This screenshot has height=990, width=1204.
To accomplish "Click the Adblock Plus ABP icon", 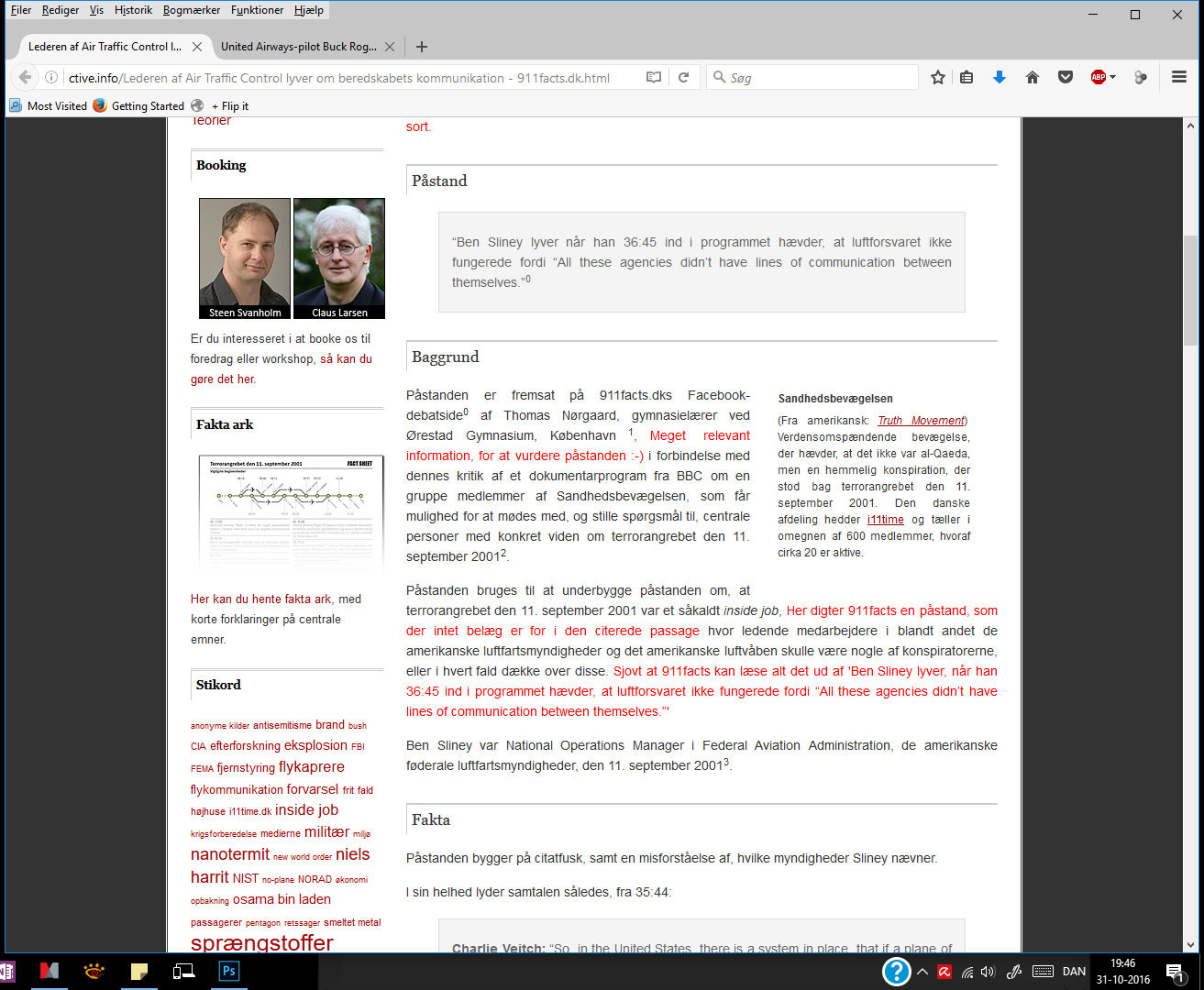I will (x=1098, y=77).
